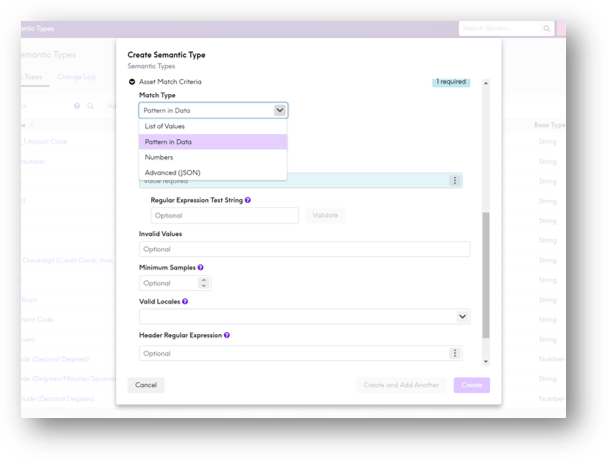Select Pattern in Data option
This screenshot has height=460, width=608.
pos(213,142)
